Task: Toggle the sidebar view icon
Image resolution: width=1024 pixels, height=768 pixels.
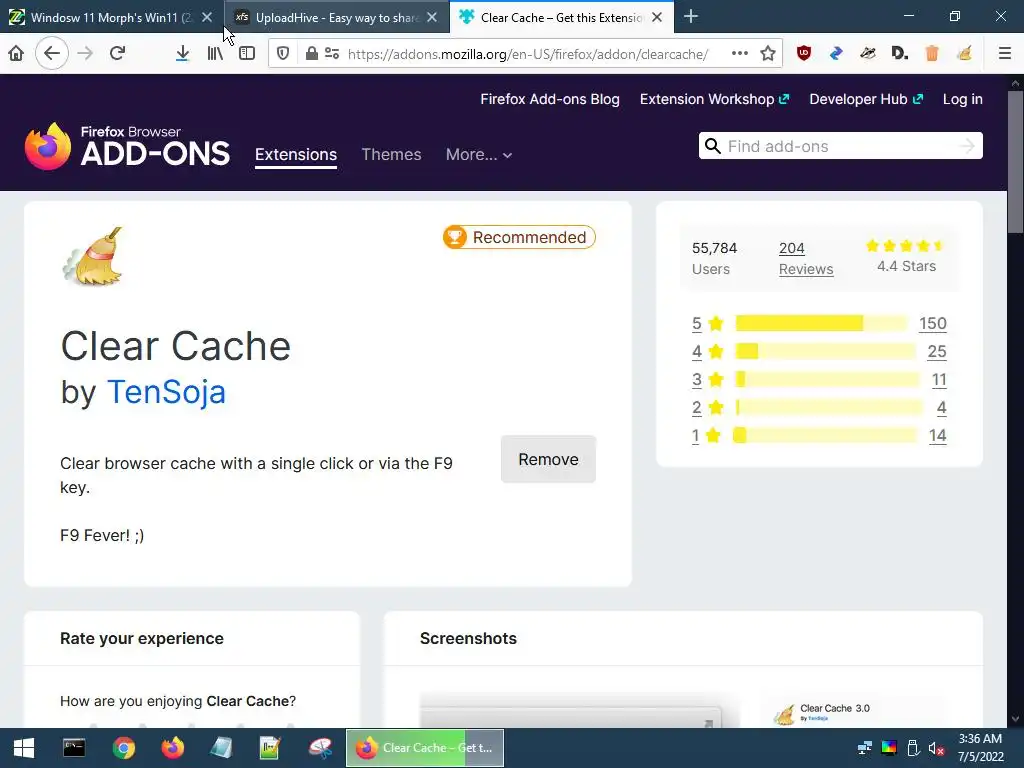Action: pyautogui.click(x=247, y=54)
